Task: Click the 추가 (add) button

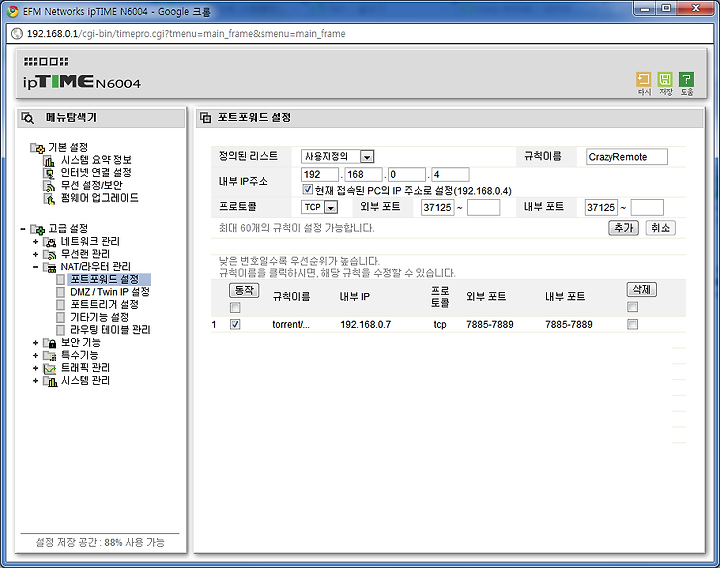Action: click(623, 228)
